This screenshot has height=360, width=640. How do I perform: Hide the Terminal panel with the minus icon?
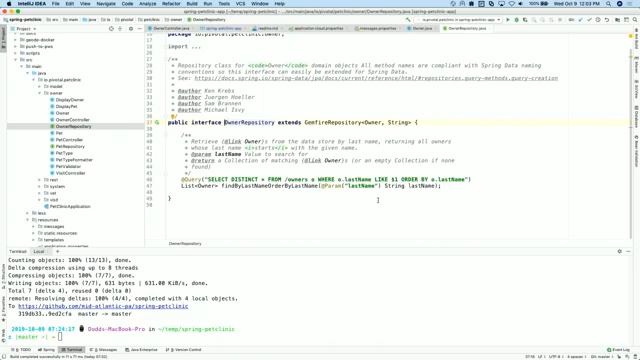(x=629, y=251)
